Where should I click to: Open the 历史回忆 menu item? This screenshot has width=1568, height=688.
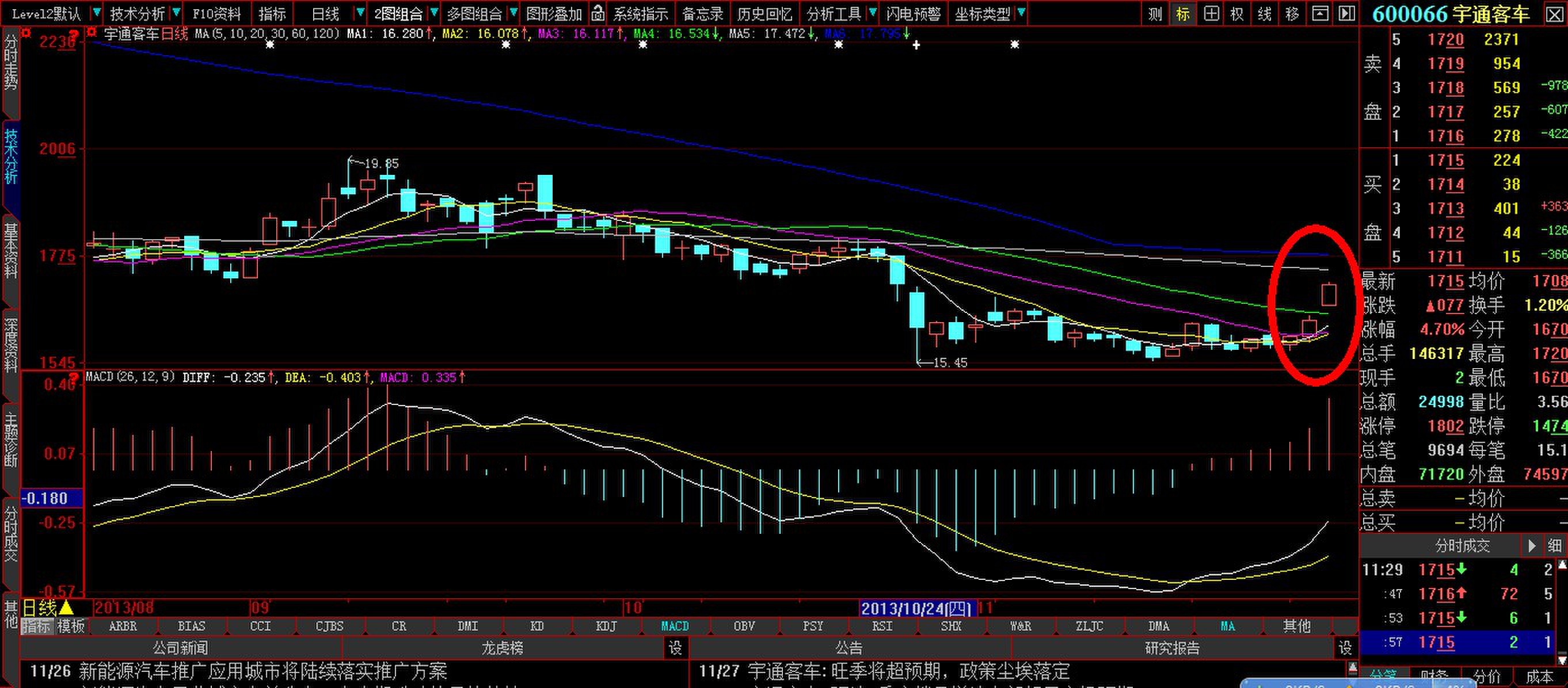click(x=764, y=13)
